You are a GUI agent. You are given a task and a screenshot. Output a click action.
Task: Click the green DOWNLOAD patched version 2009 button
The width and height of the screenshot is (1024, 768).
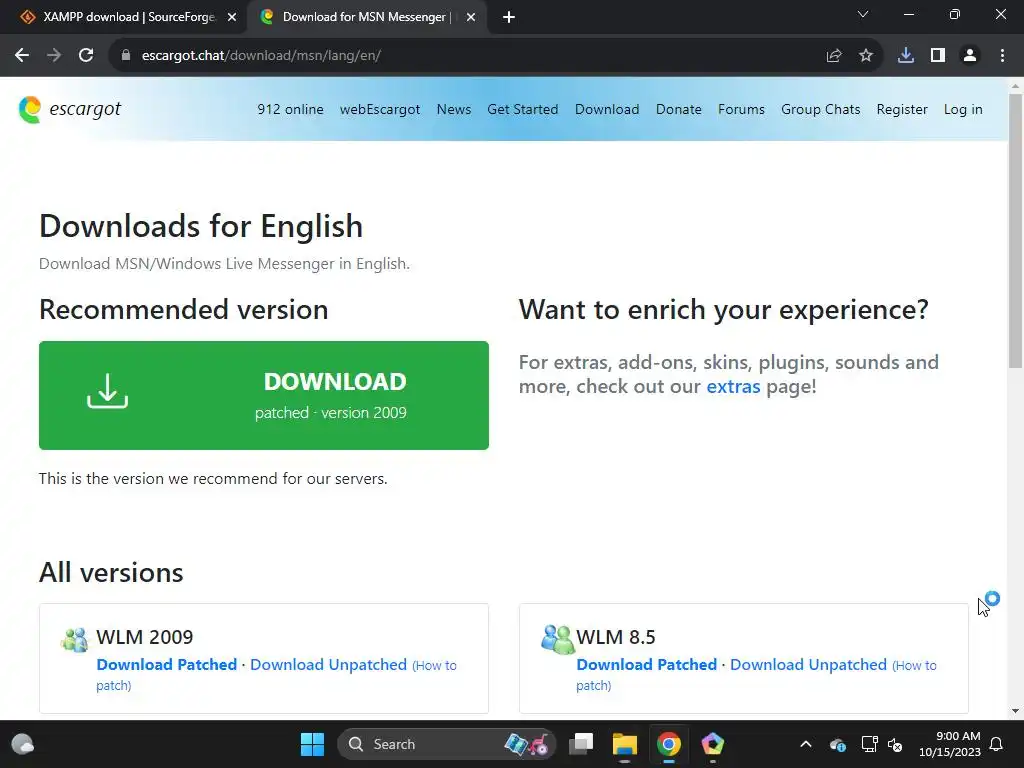click(x=264, y=395)
